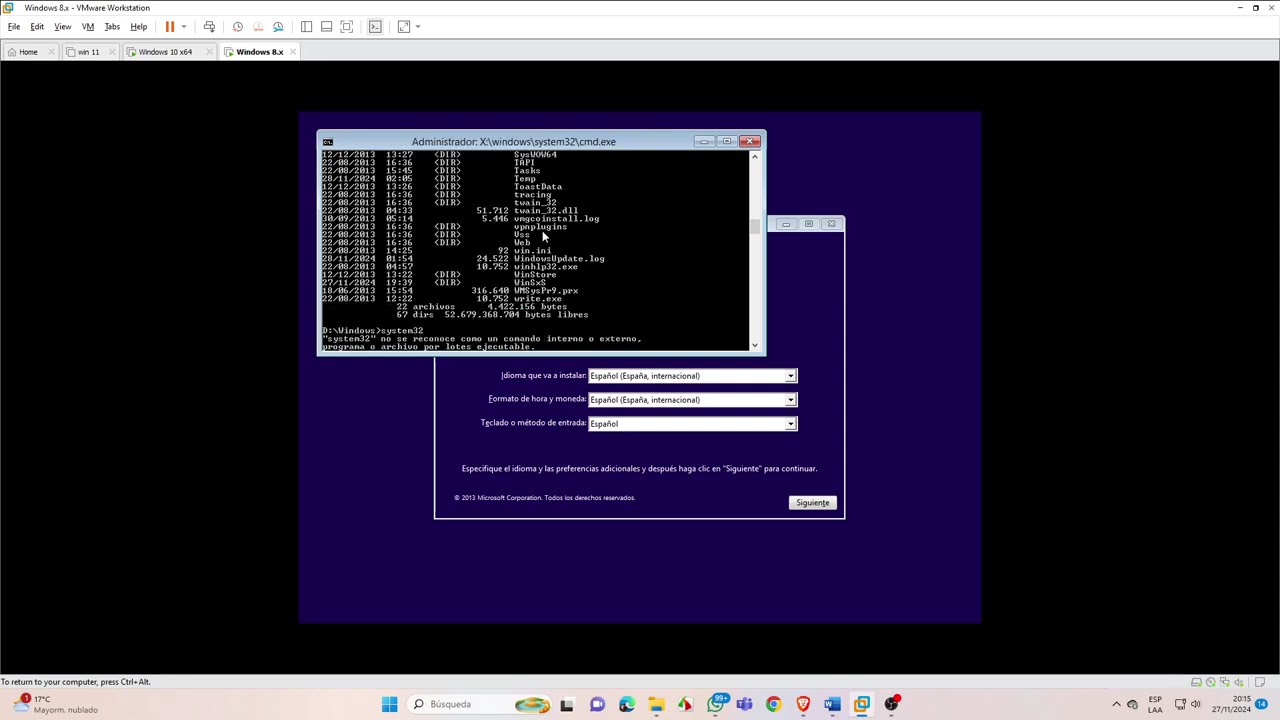Click the cmd.exe title bar system icon

pos(328,142)
